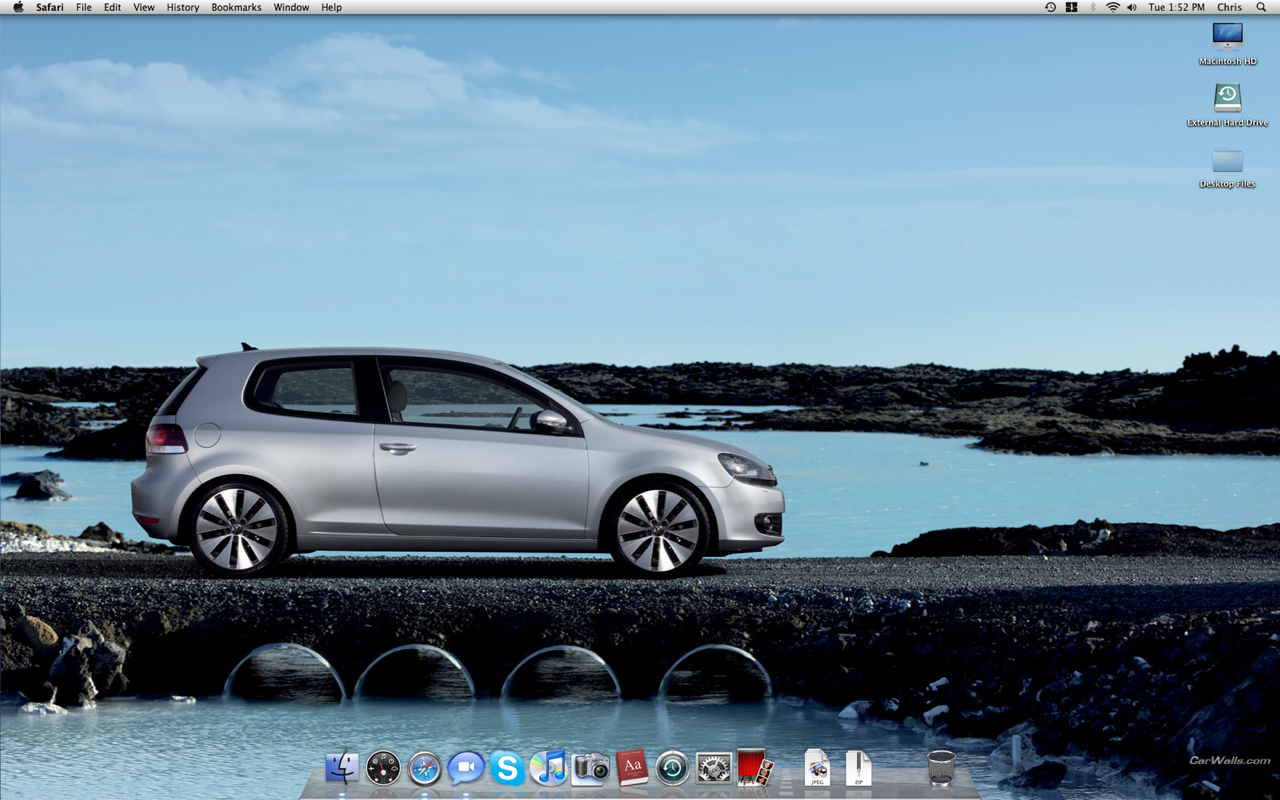
Task: Open the Bookmarks menu
Action: pyautogui.click(x=236, y=7)
